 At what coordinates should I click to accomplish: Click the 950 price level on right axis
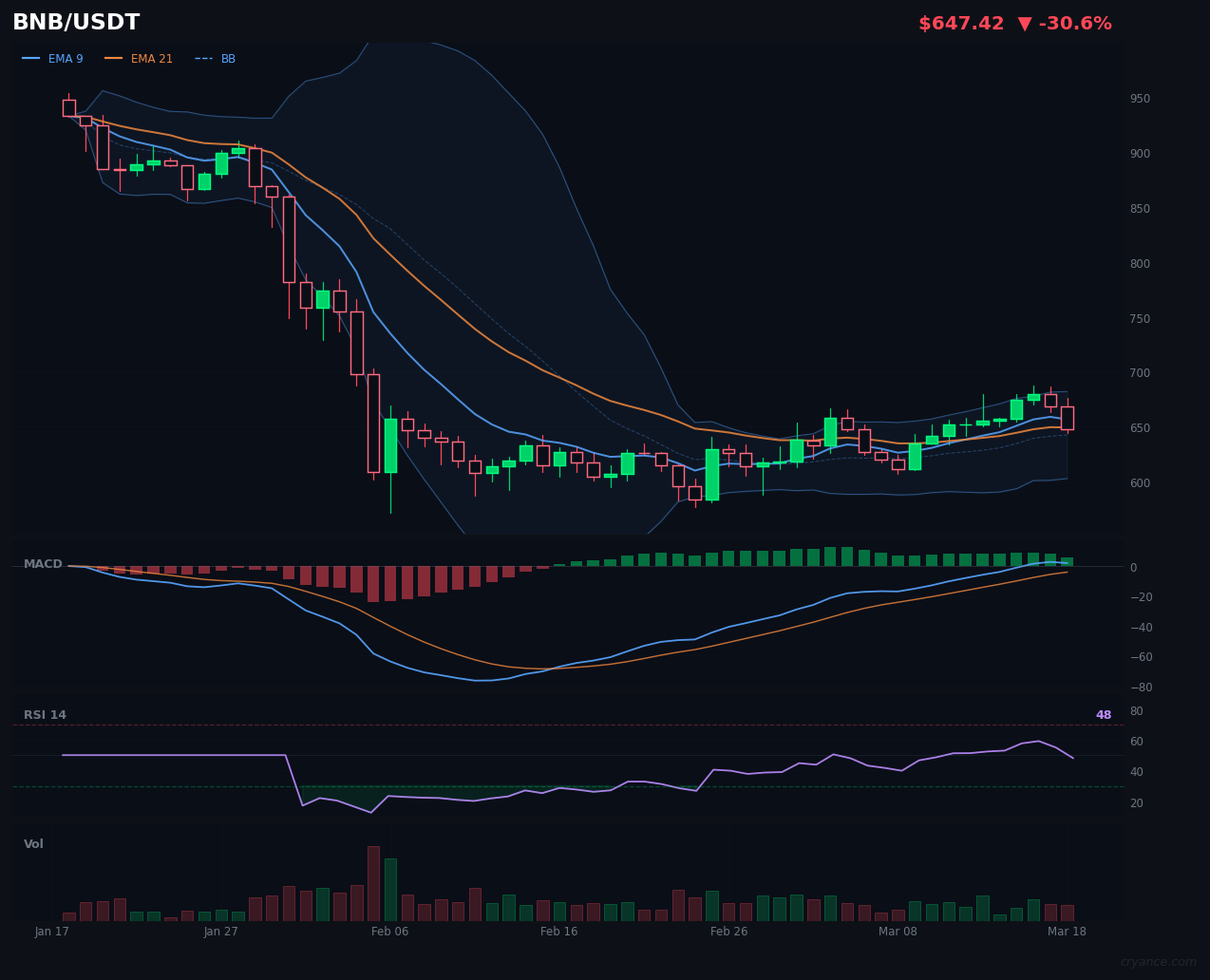pyautogui.click(x=1139, y=98)
